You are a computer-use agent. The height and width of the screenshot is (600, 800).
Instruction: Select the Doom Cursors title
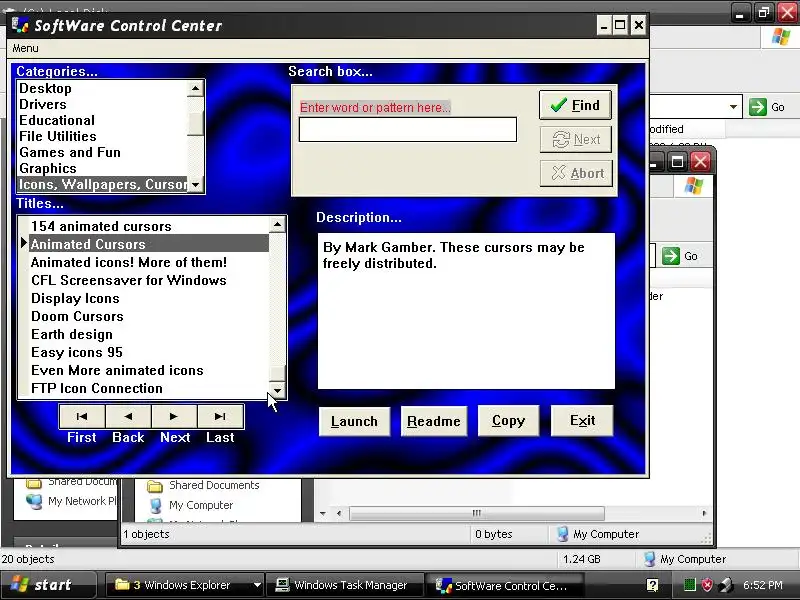(x=148, y=316)
